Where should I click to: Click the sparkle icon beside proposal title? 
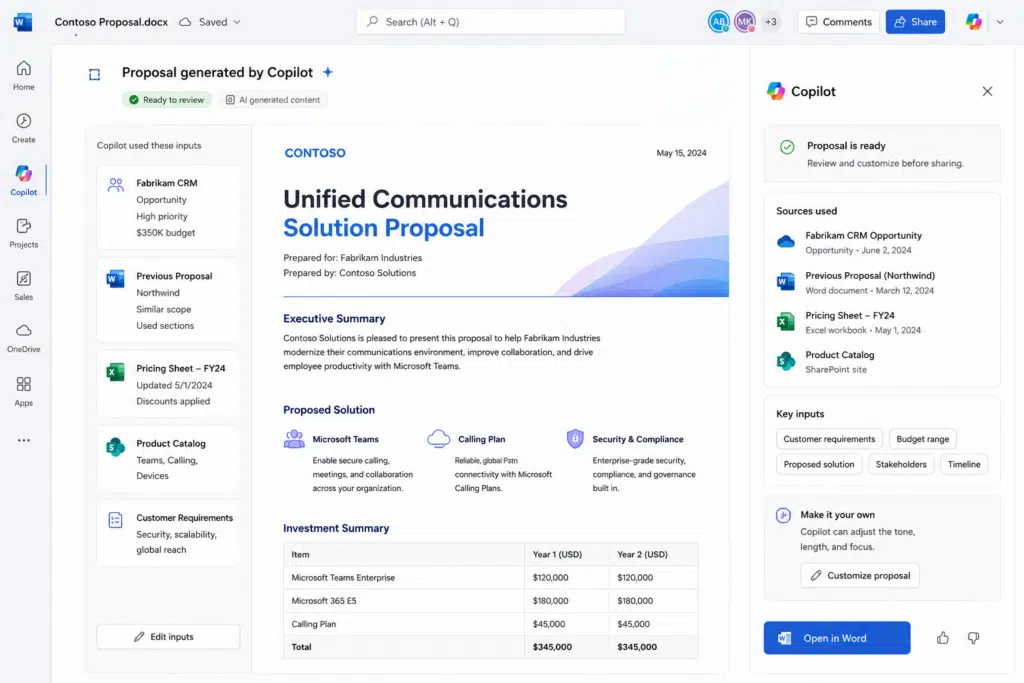pos(328,72)
